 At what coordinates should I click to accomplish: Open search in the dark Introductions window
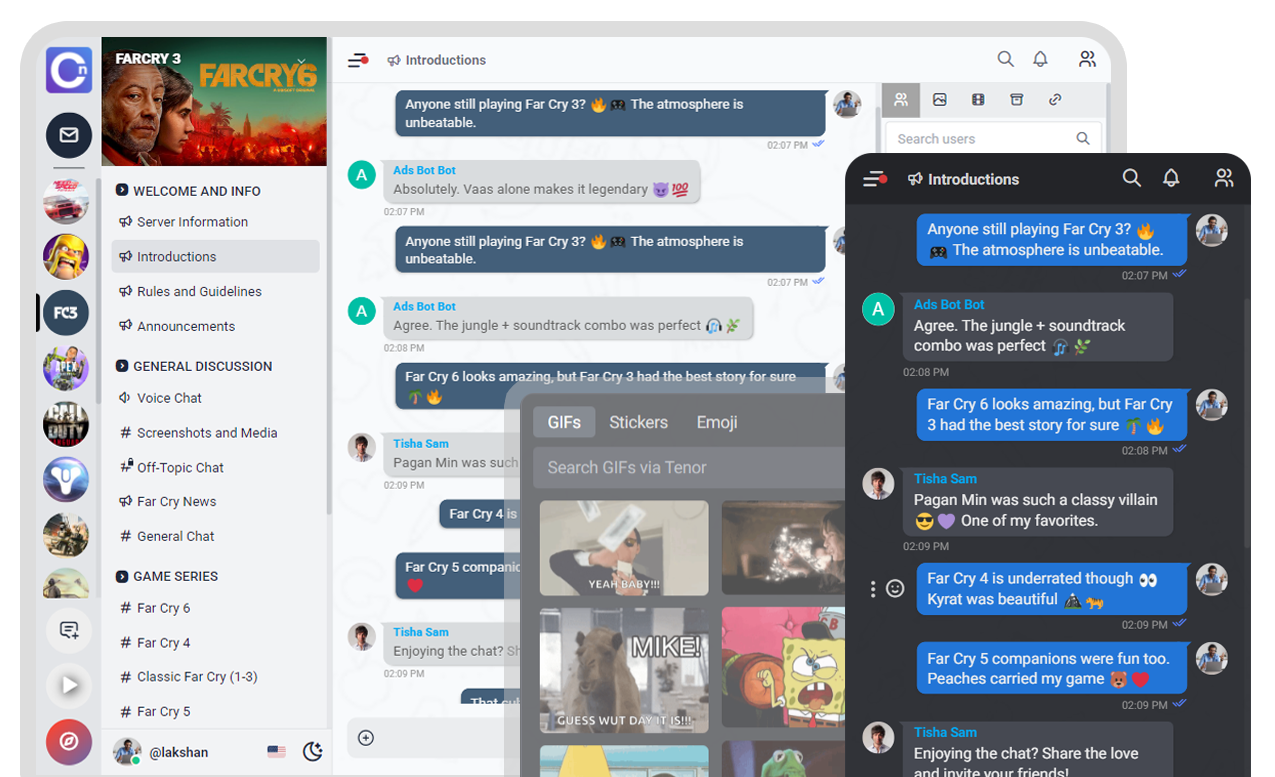point(1131,178)
